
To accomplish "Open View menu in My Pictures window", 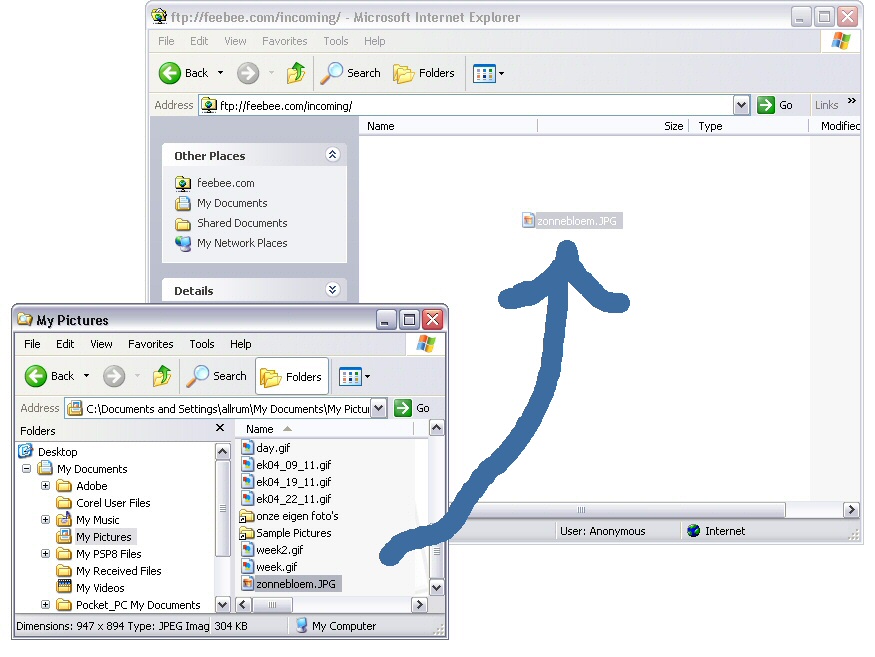I will tap(101, 344).
